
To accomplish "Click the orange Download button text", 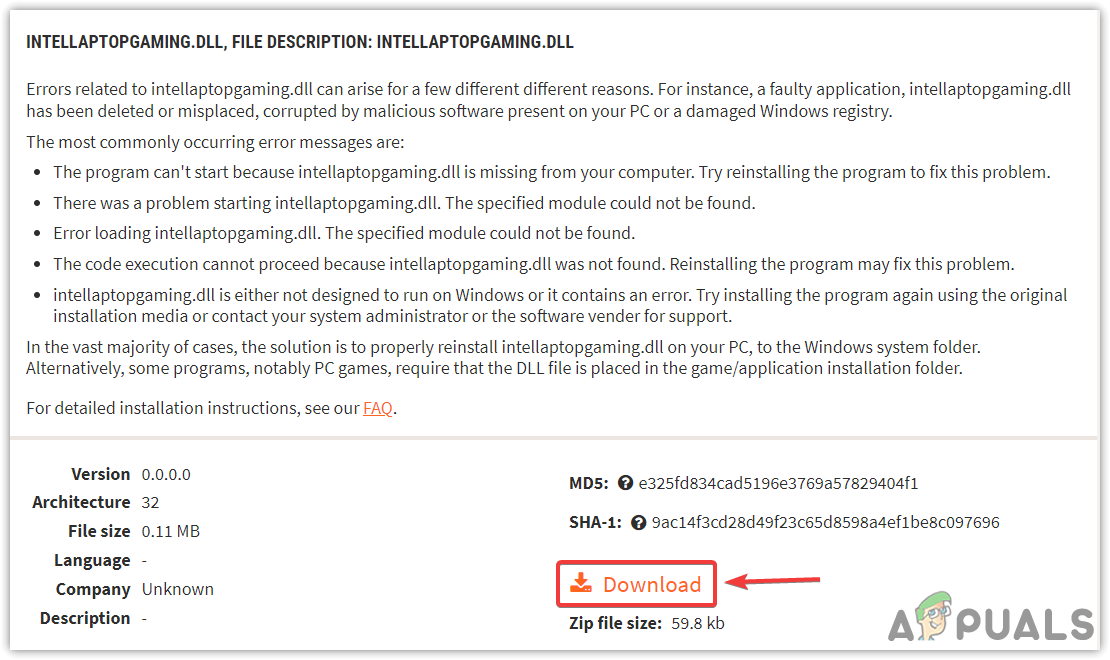I will [x=651, y=584].
